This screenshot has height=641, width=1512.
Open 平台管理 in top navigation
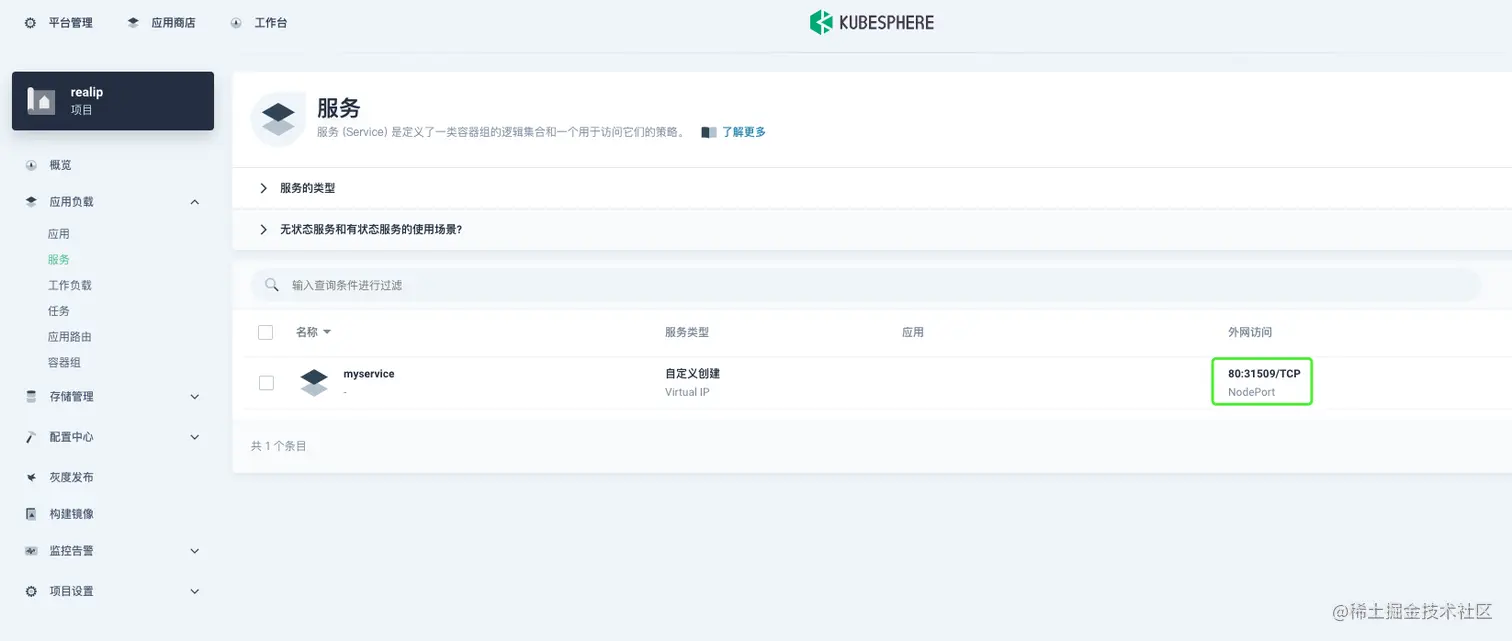(x=71, y=22)
